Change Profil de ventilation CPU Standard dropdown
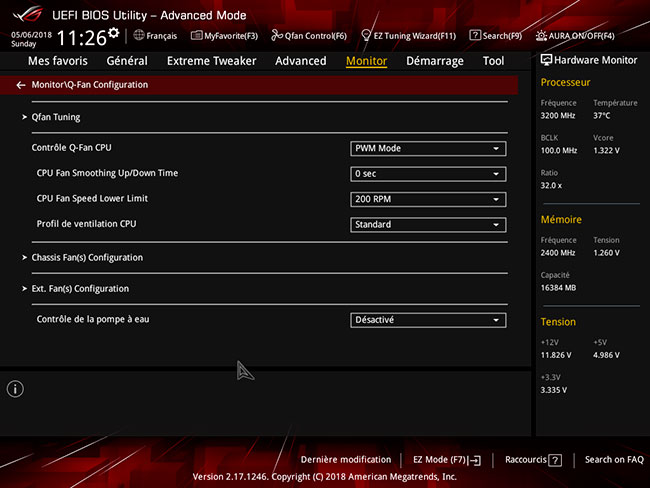This screenshot has height=488, width=650. pos(428,224)
